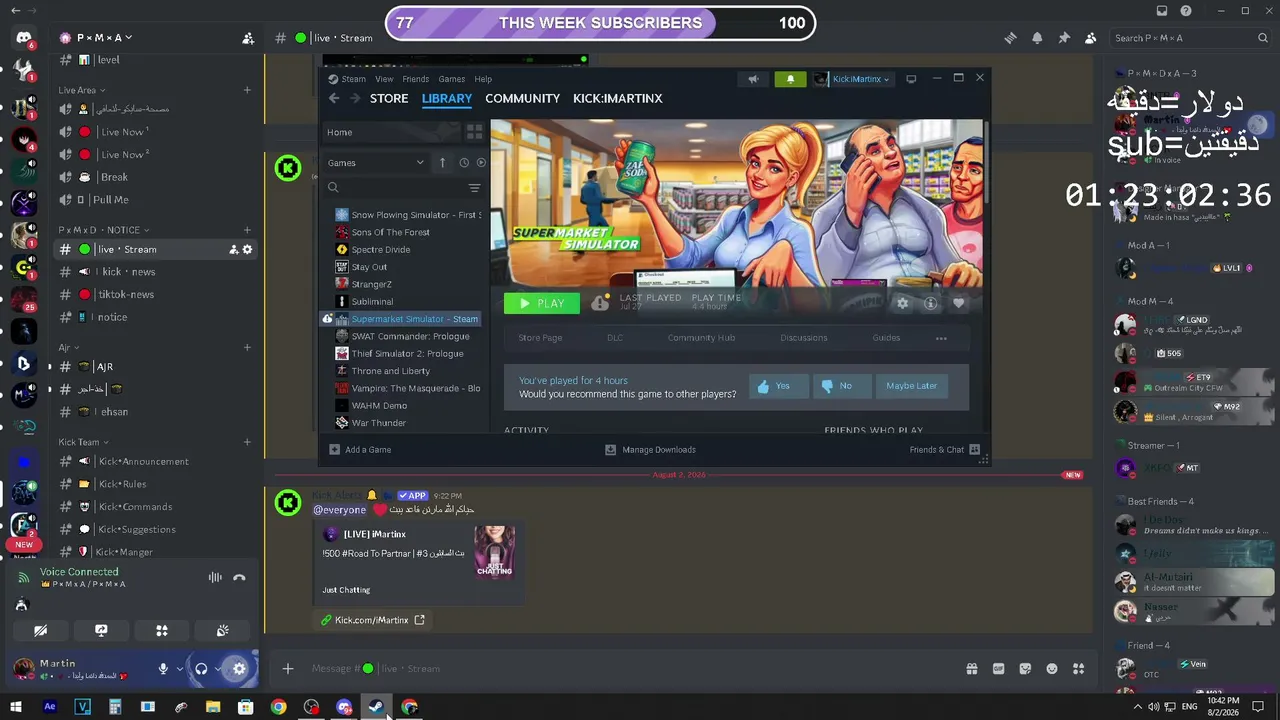The width and height of the screenshot is (1280, 720).
Task: Open the GIF picker in message bar
Action: pyautogui.click(x=998, y=669)
